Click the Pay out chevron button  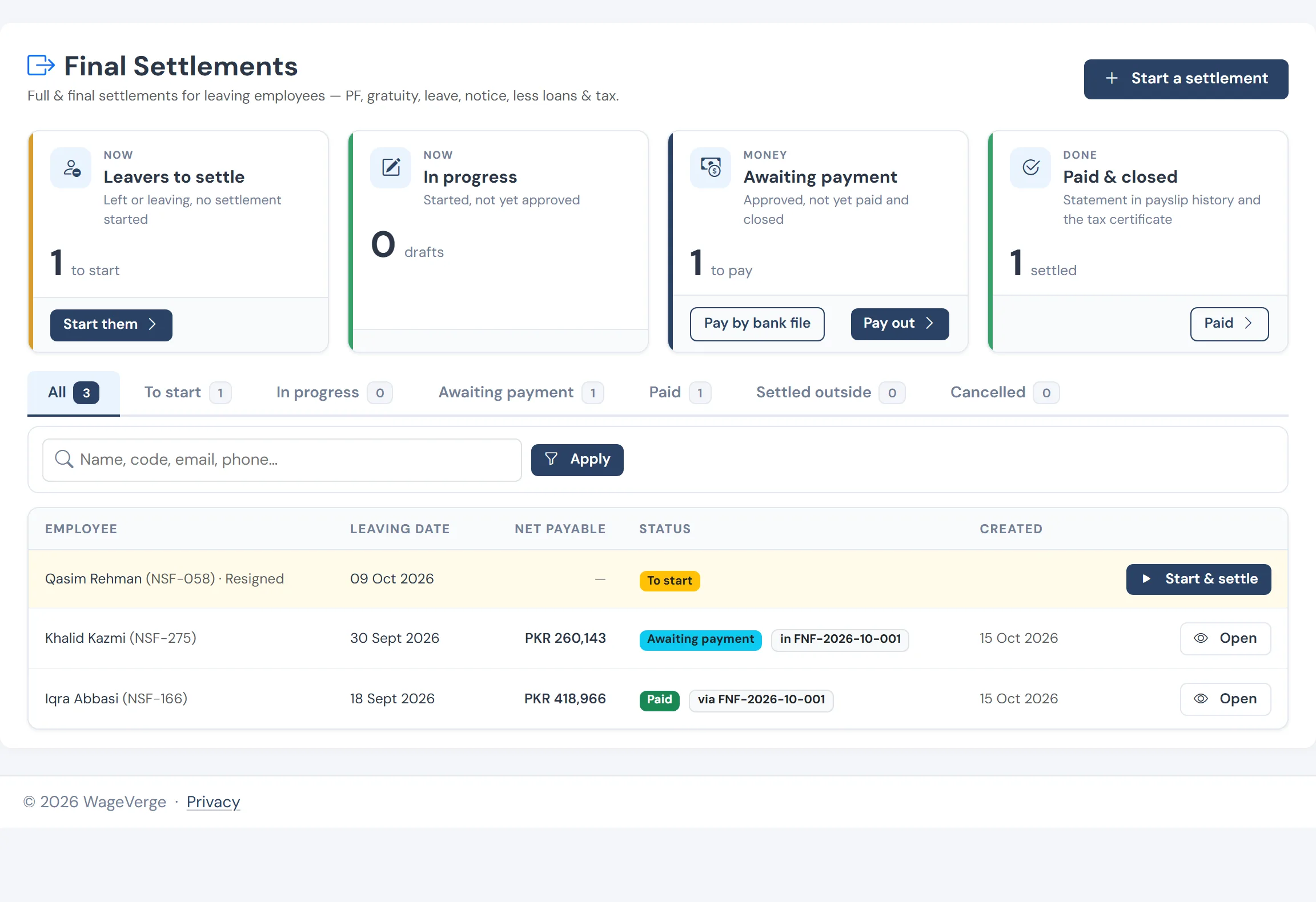tap(900, 324)
